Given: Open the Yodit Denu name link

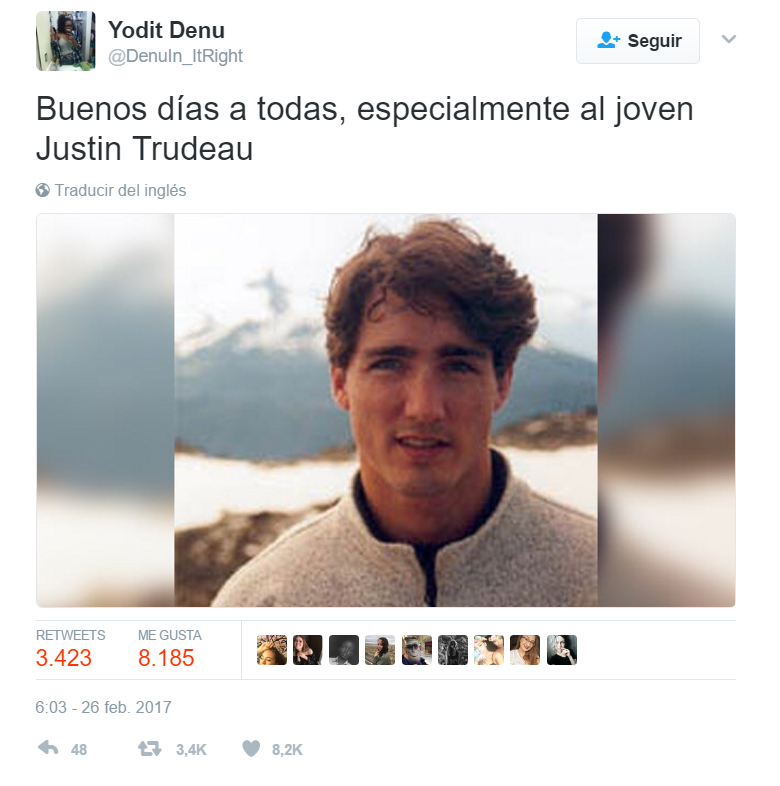Looking at the screenshot, I should click(166, 30).
